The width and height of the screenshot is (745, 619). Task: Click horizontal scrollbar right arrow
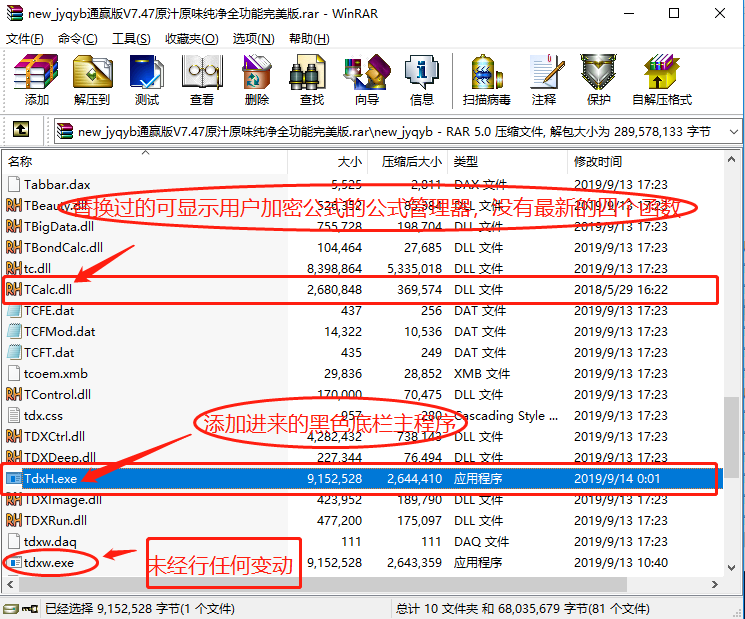pyautogui.click(x=715, y=584)
